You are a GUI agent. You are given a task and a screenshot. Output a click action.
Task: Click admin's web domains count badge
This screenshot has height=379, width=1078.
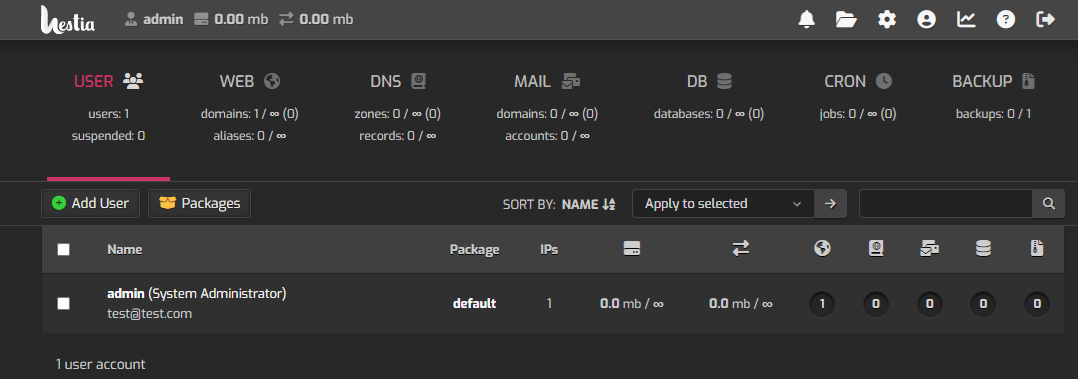(821, 303)
